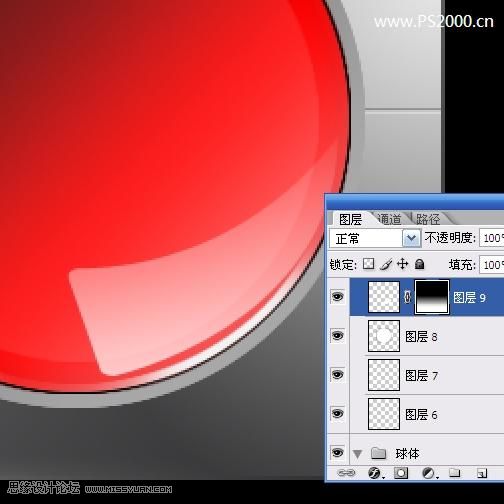Hide 图层 9 with its eye icon
This screenshot has height=504, width=504.
[338, 296]
